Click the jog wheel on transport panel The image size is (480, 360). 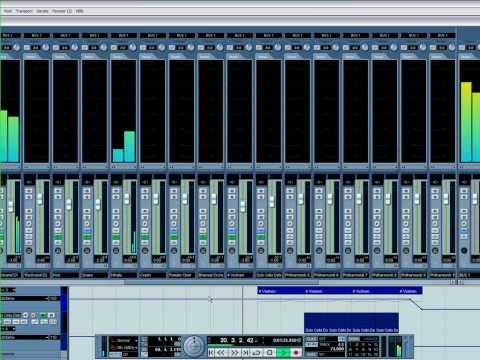194,346
